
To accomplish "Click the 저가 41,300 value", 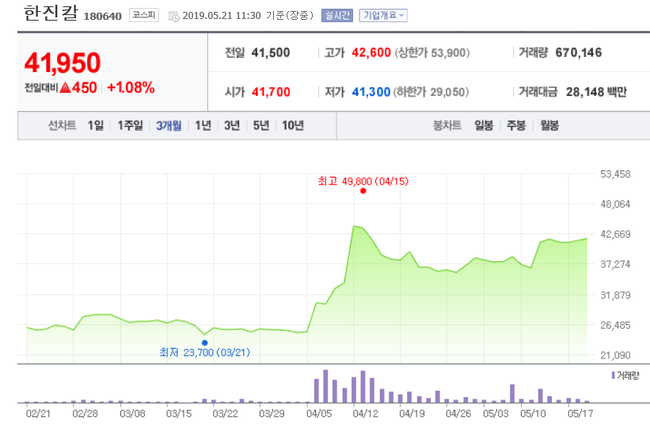I will click(x=371, y=92).
